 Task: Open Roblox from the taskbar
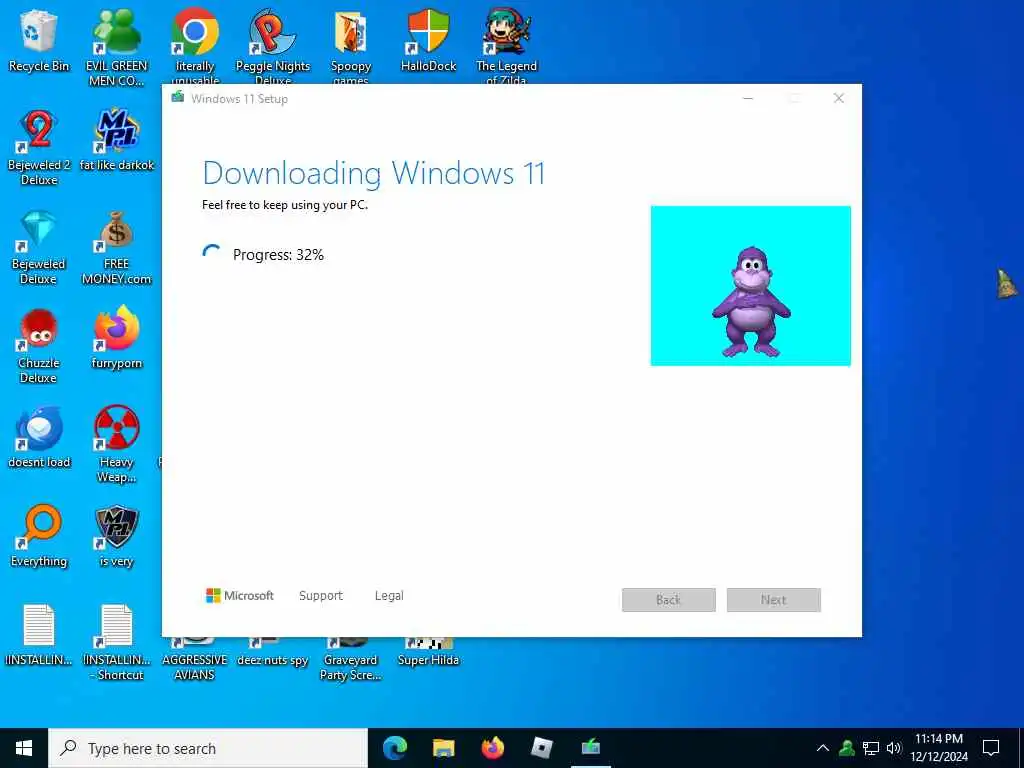click(542, 748)
